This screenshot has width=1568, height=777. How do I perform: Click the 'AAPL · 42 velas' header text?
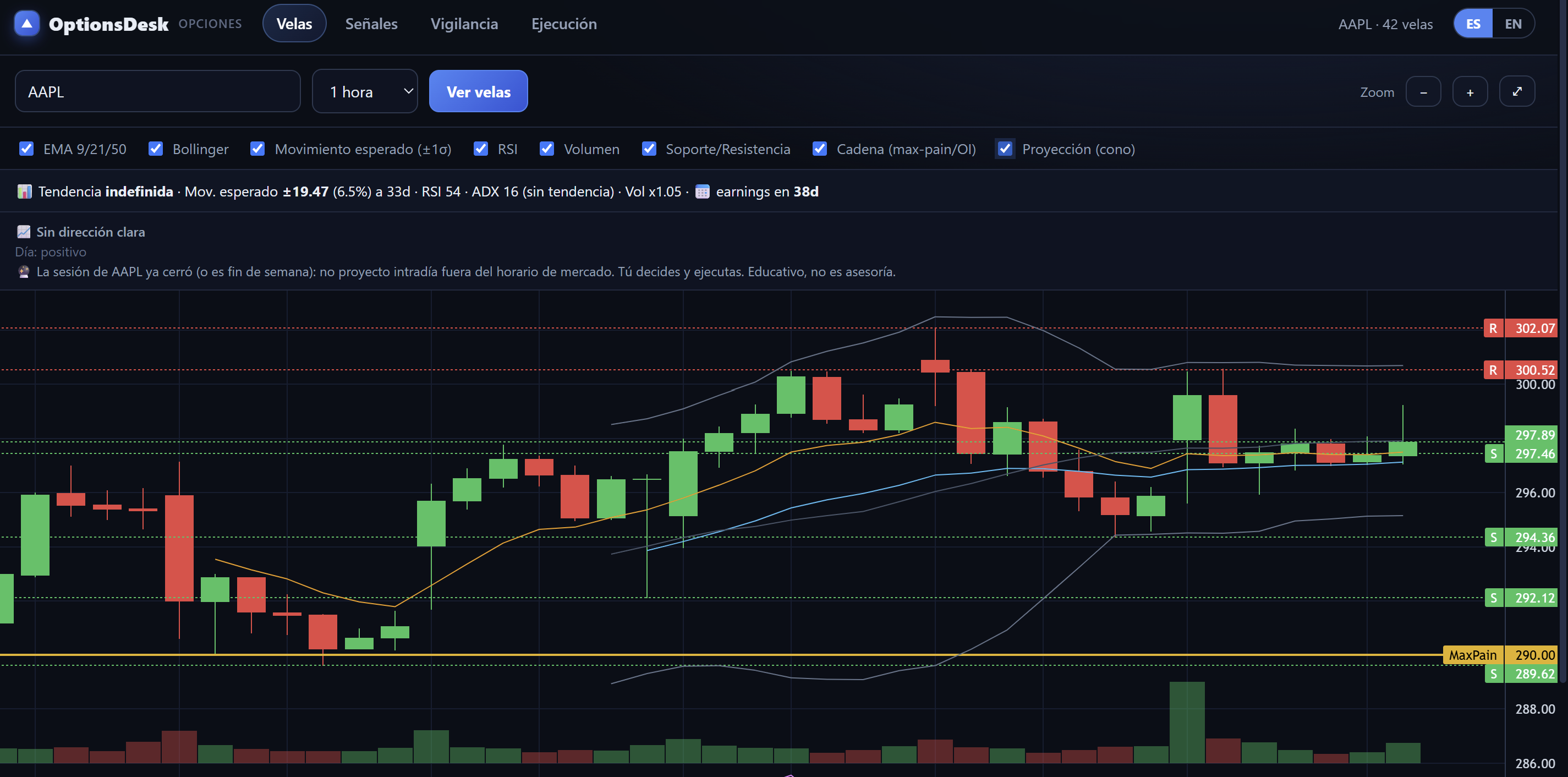pos(1385,24)
